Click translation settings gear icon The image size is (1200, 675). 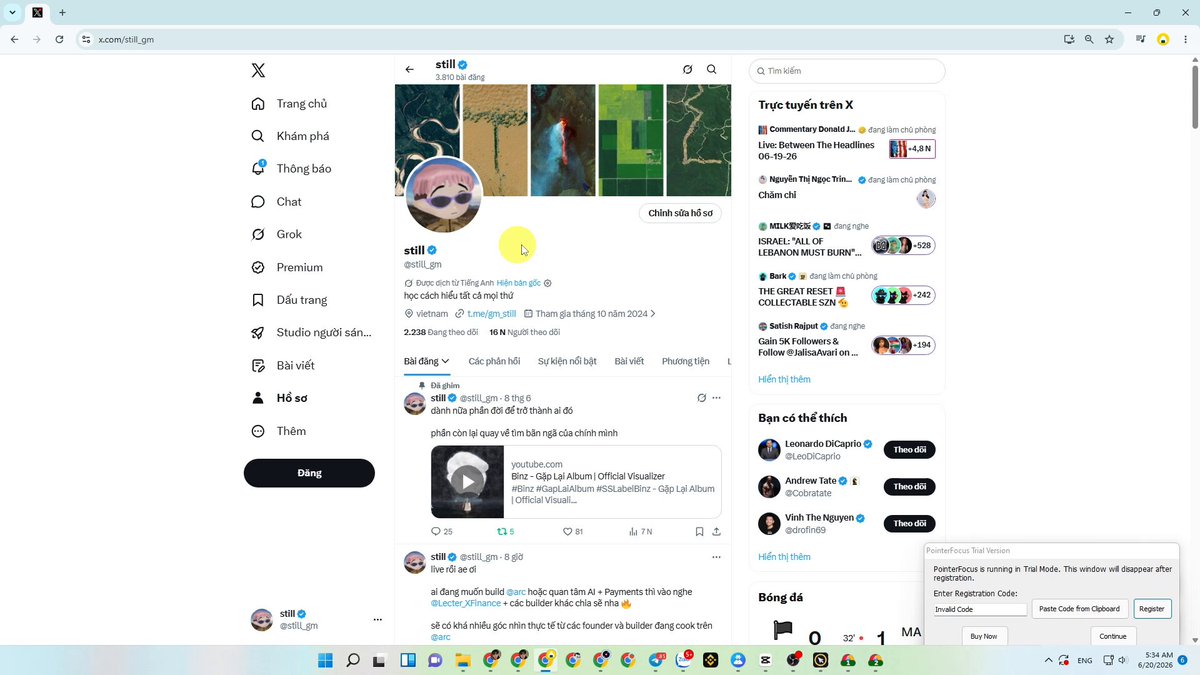(x=548, y=283)
